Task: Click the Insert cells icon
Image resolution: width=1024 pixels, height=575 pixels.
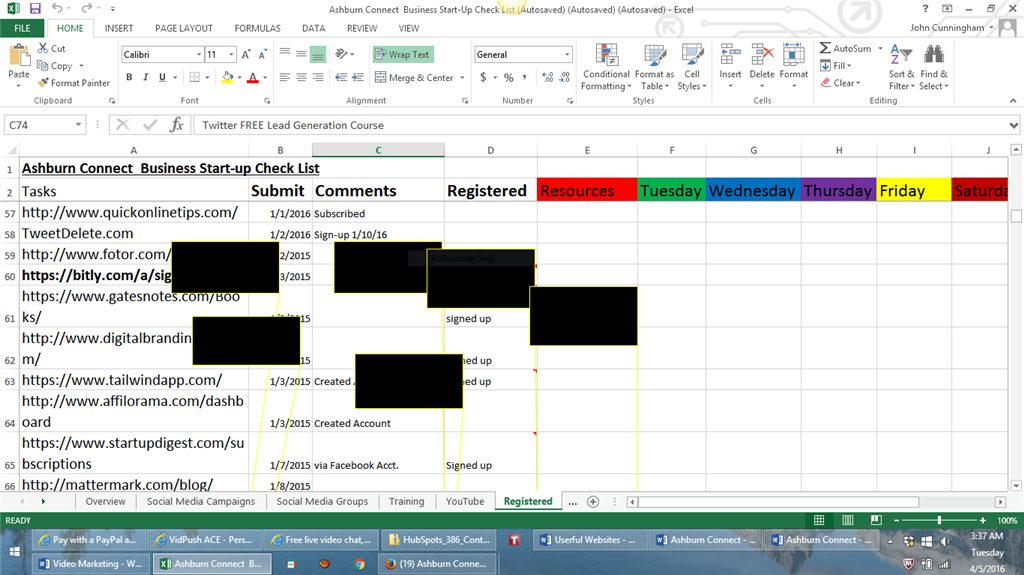Action: coord(730,56)
